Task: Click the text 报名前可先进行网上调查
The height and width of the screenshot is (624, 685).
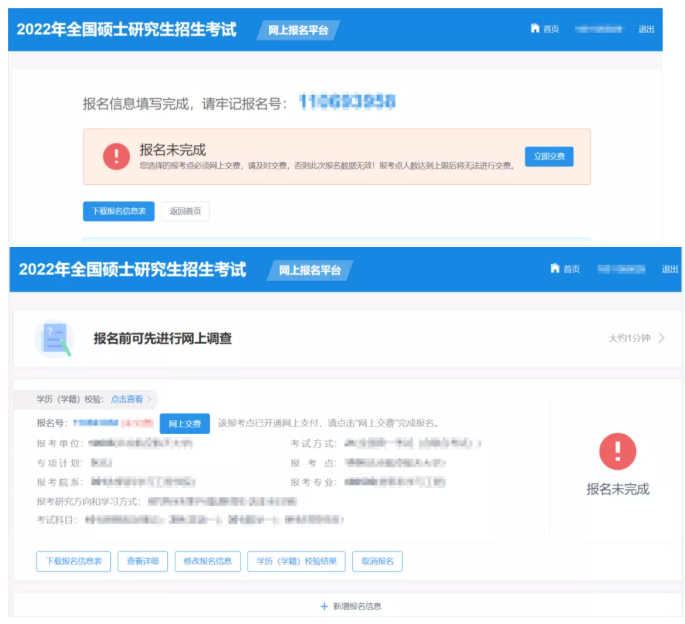Action: click(x=163, y=338)
